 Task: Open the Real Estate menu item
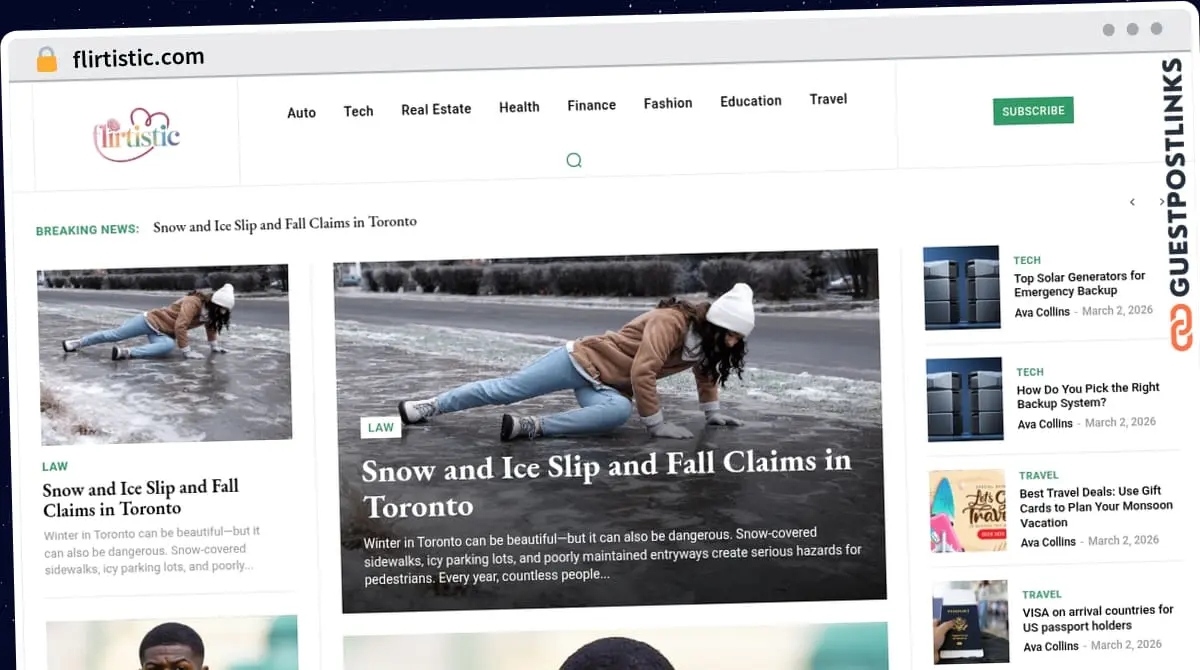click(436, 109)
